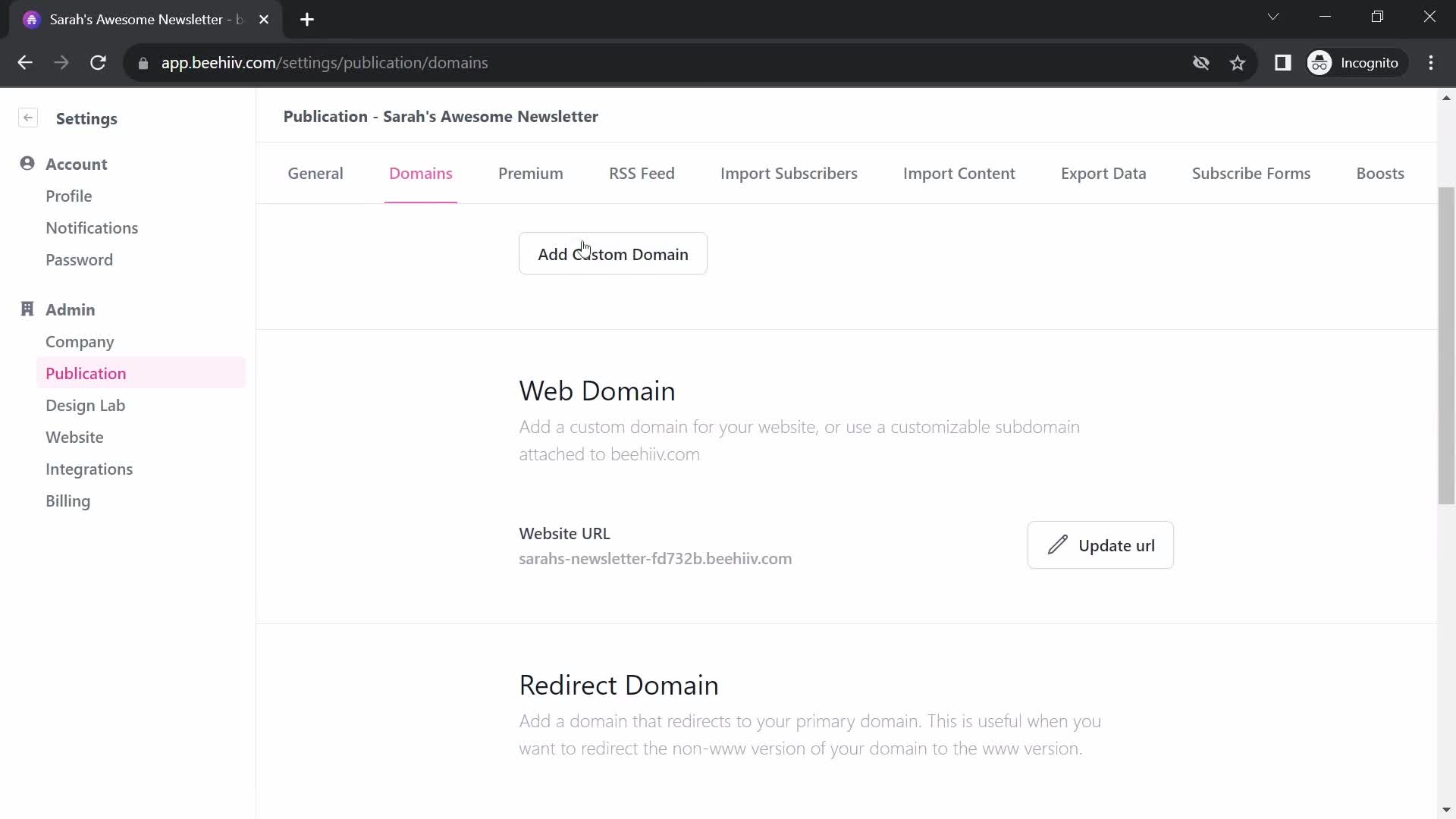The height and width of the screenshot is (819, 1456).
Task: Click the Update url button
Action: pyautogui.click(x=1100, y=544)
